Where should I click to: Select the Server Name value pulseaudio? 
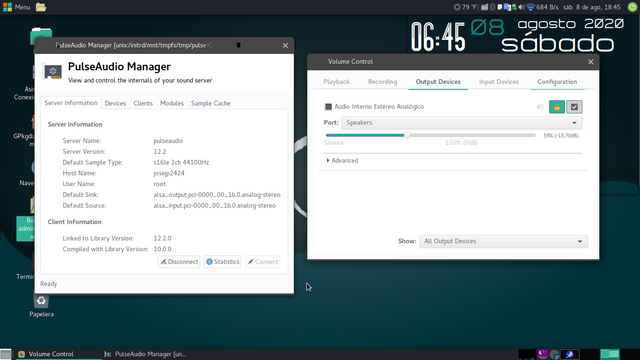(x=168, y=141)
